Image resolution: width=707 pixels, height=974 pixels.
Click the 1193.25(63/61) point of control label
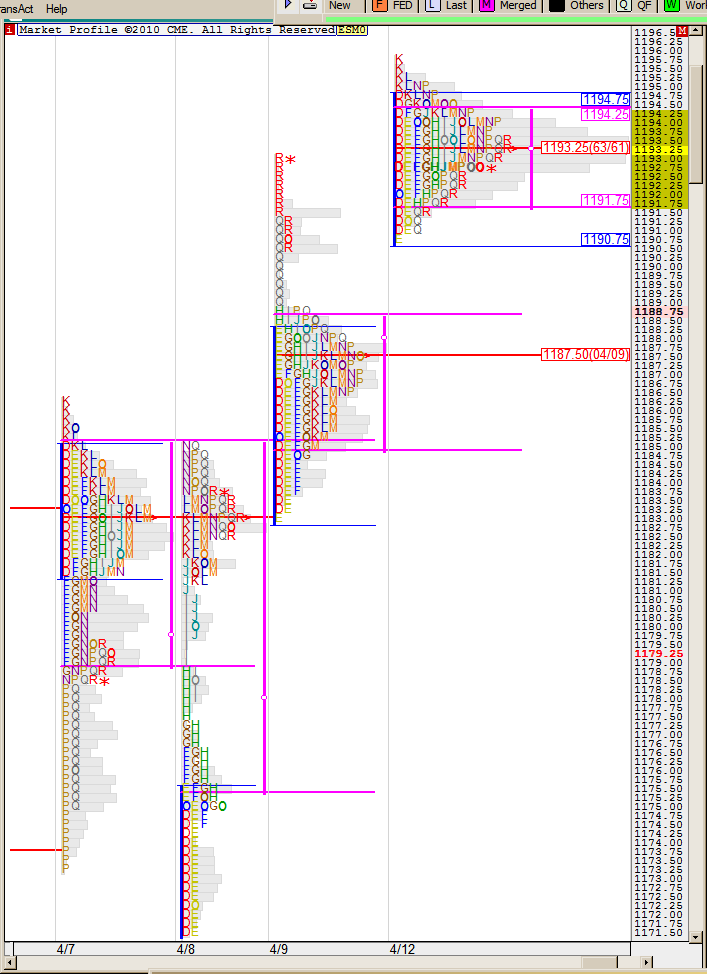pos(585,147)
